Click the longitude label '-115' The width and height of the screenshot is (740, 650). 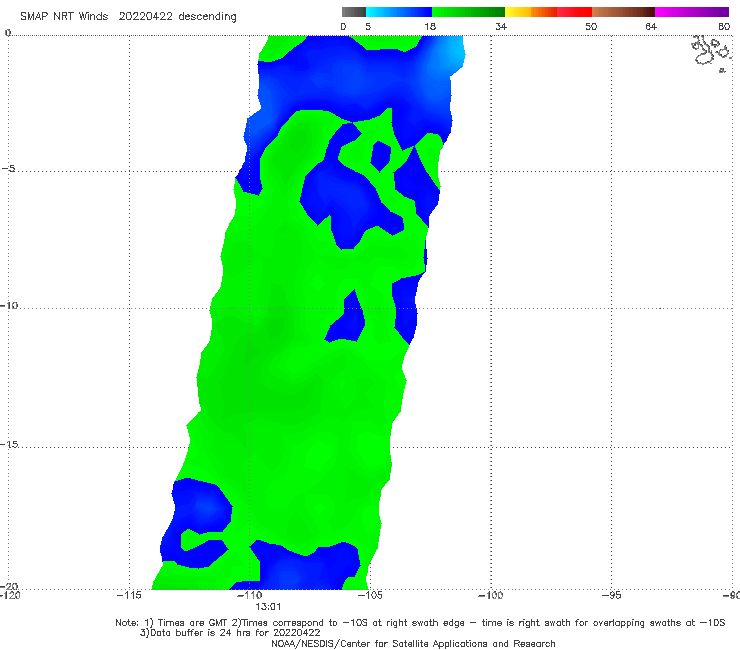(129, 595)
